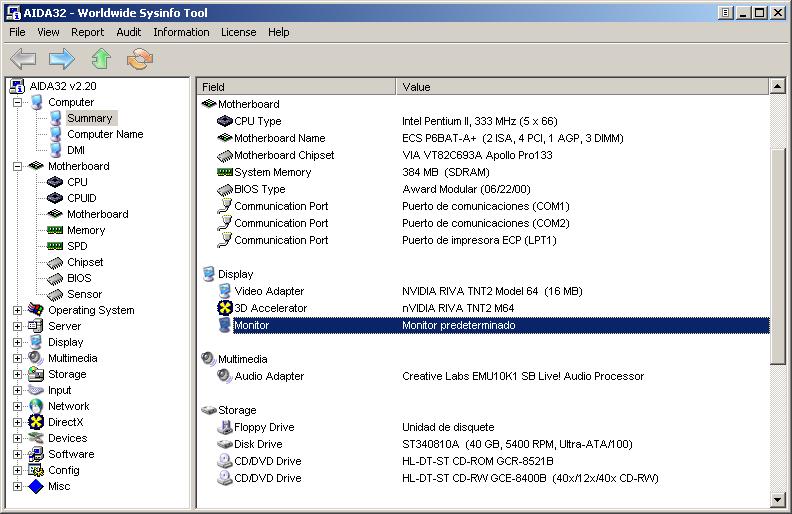The height and width of the screenshot is (514, 792).
Task: Open the Report menu
Action: (x=87, y=32)
